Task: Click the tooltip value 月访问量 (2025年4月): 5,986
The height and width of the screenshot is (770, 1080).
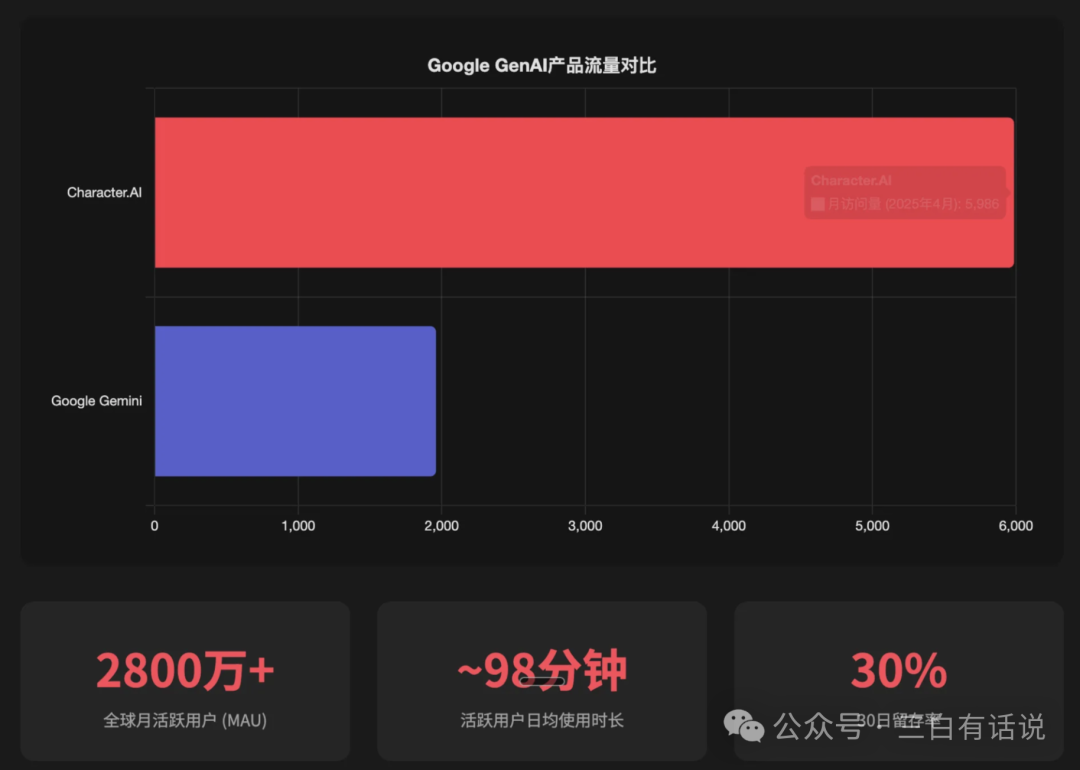Action: (913, 204)
